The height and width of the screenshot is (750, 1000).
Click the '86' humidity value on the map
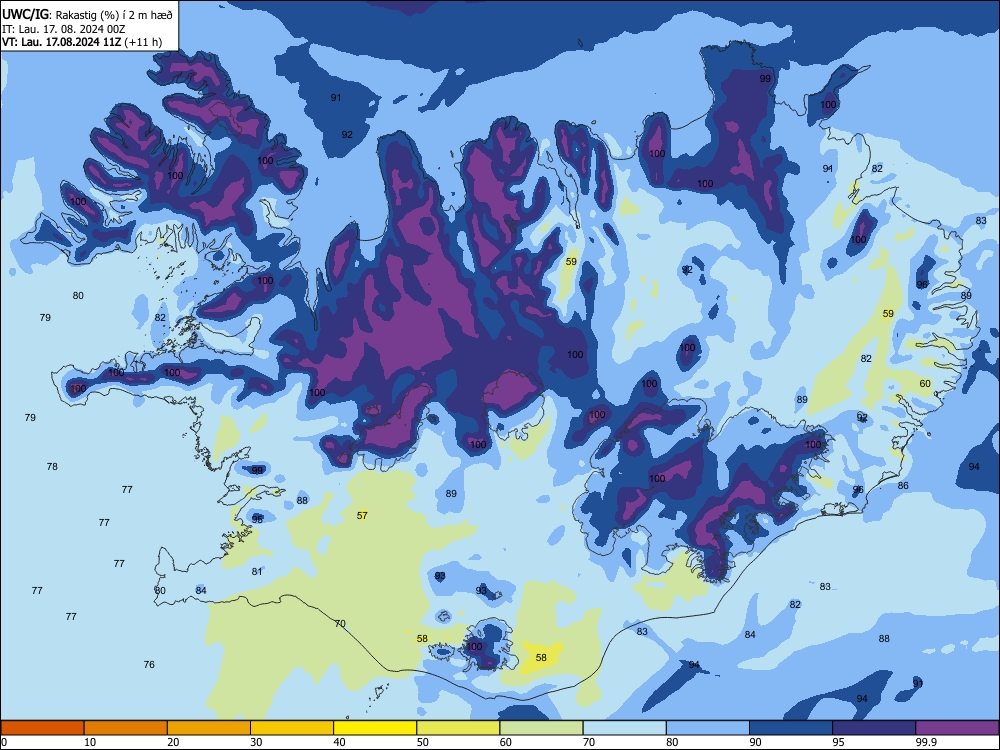[x=903, y=486]
